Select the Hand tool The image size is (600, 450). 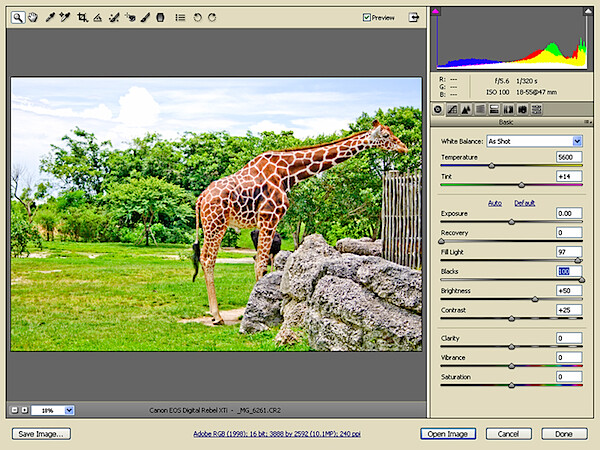[x=33, y=17]
